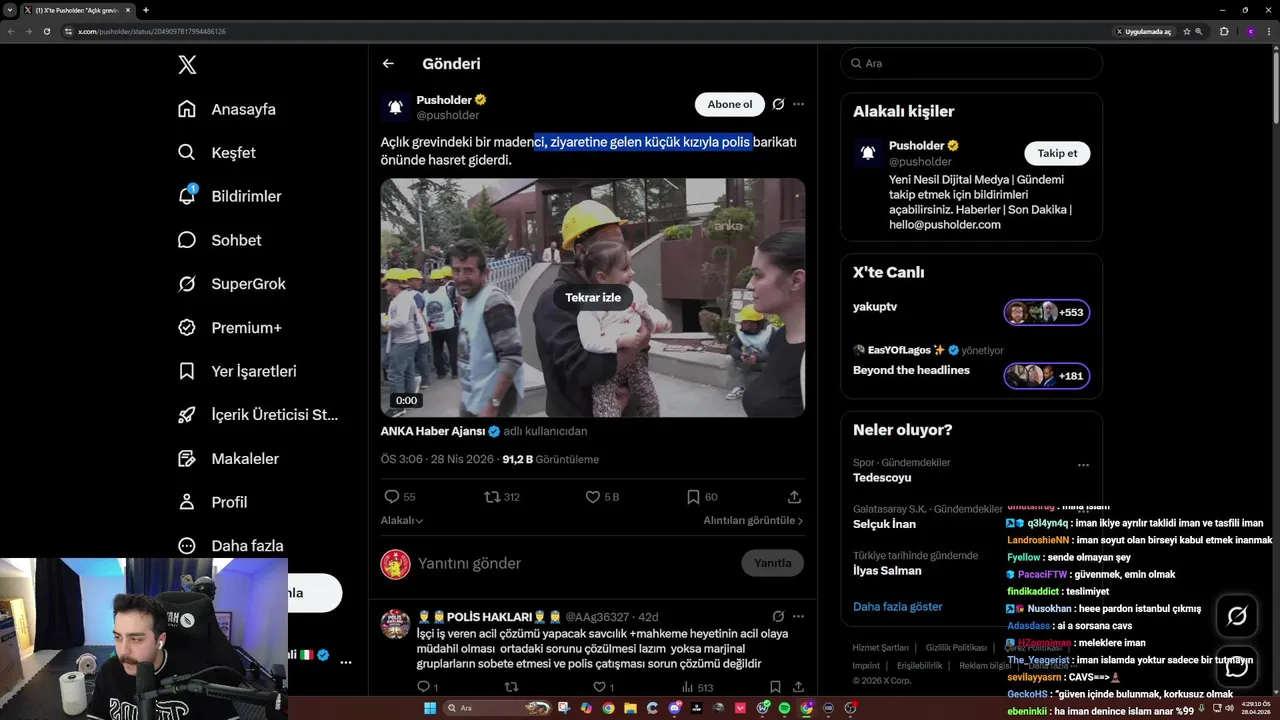The height and width of the screenshot is (720, 1280).
Task: Open Makaleler
Action: [x=228, y=458]
